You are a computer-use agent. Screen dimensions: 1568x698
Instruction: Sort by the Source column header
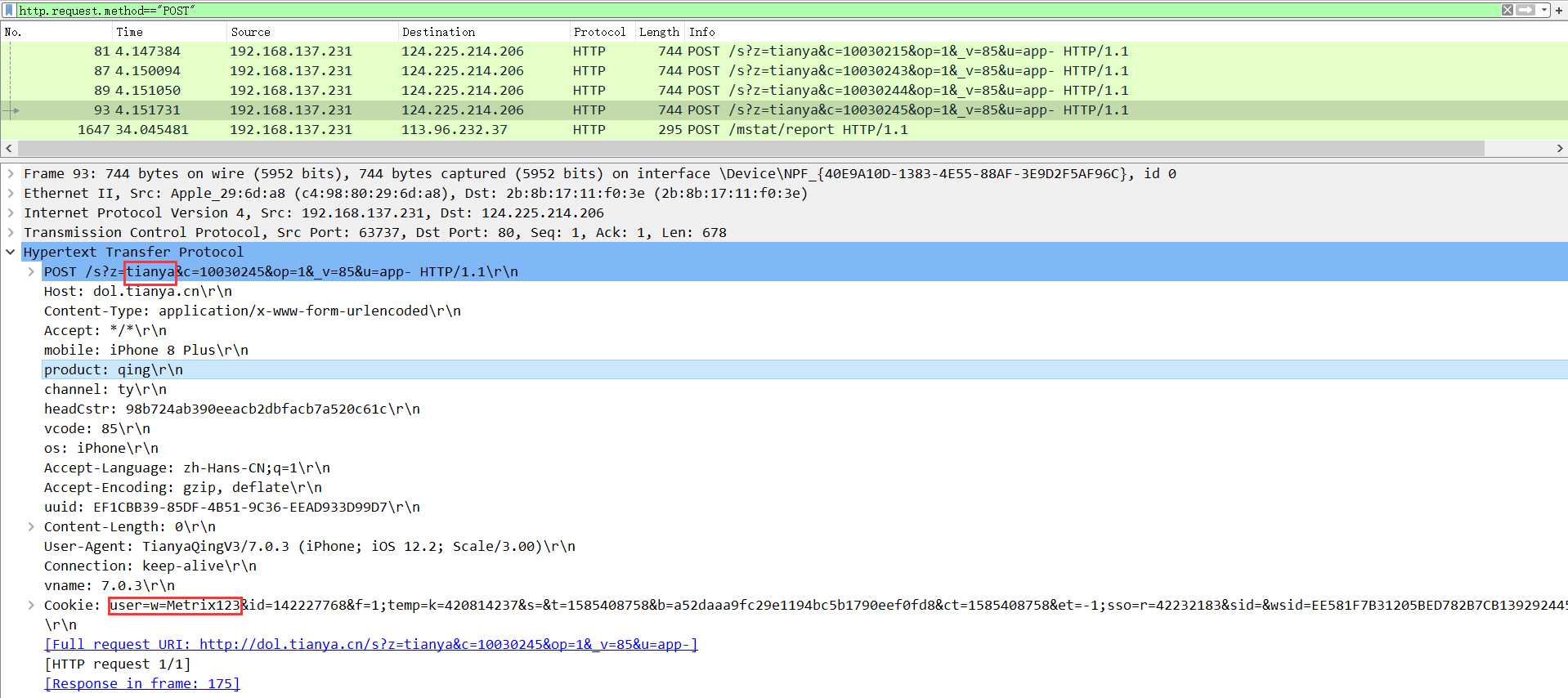(311, 32)
